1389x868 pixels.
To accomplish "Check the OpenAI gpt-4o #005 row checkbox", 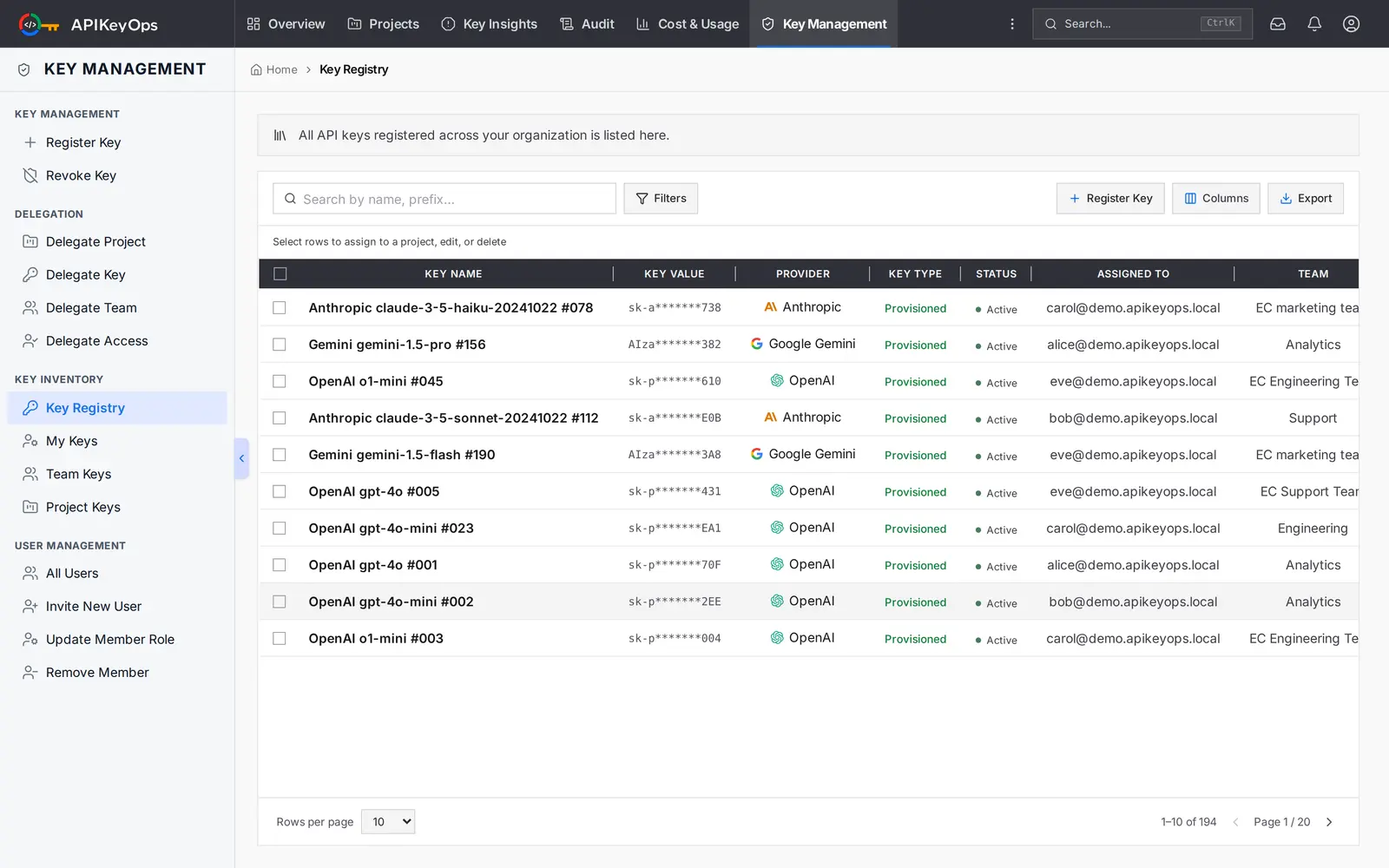I will coord(280,491).
